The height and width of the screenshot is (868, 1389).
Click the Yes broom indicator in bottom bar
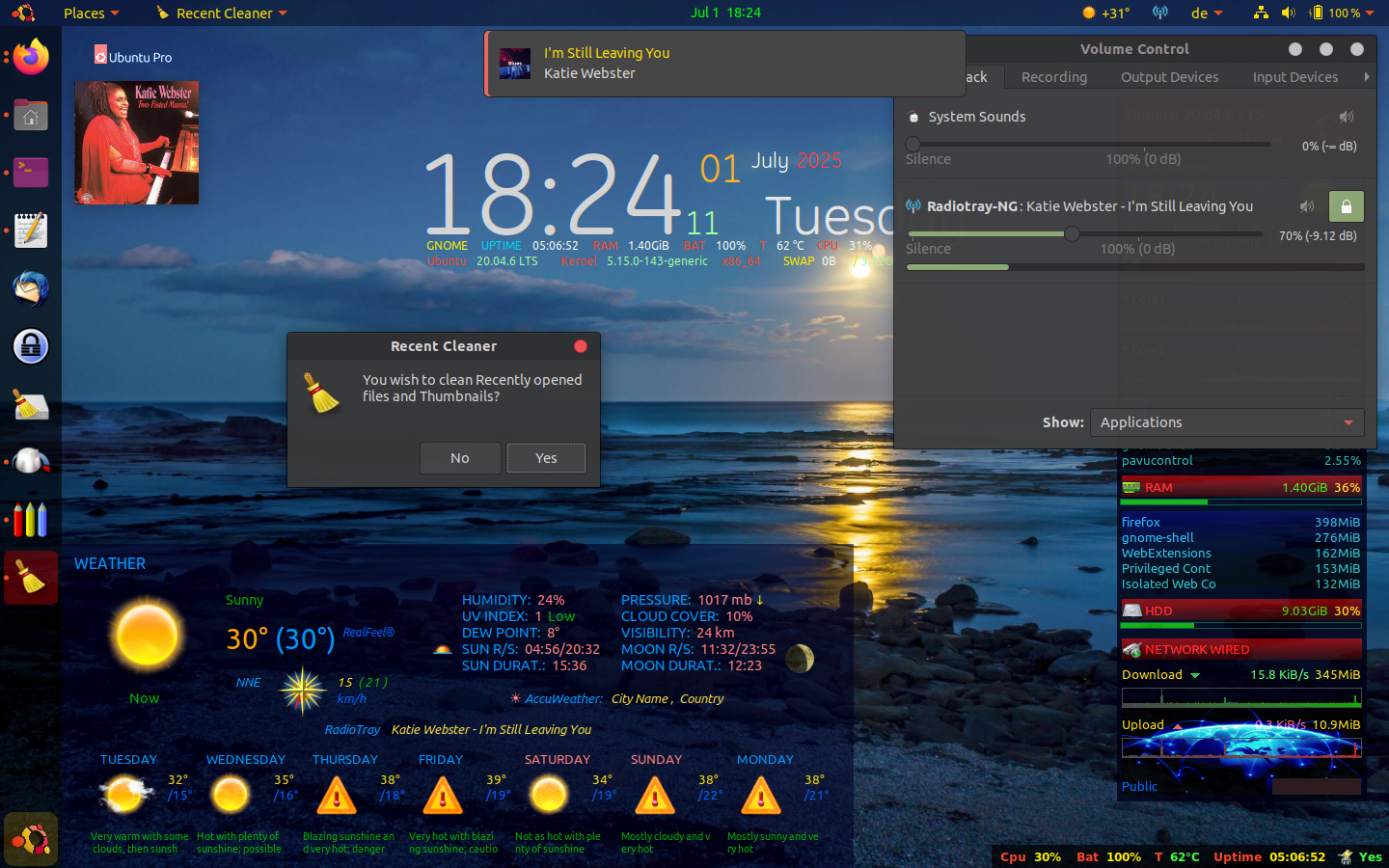1361,856
